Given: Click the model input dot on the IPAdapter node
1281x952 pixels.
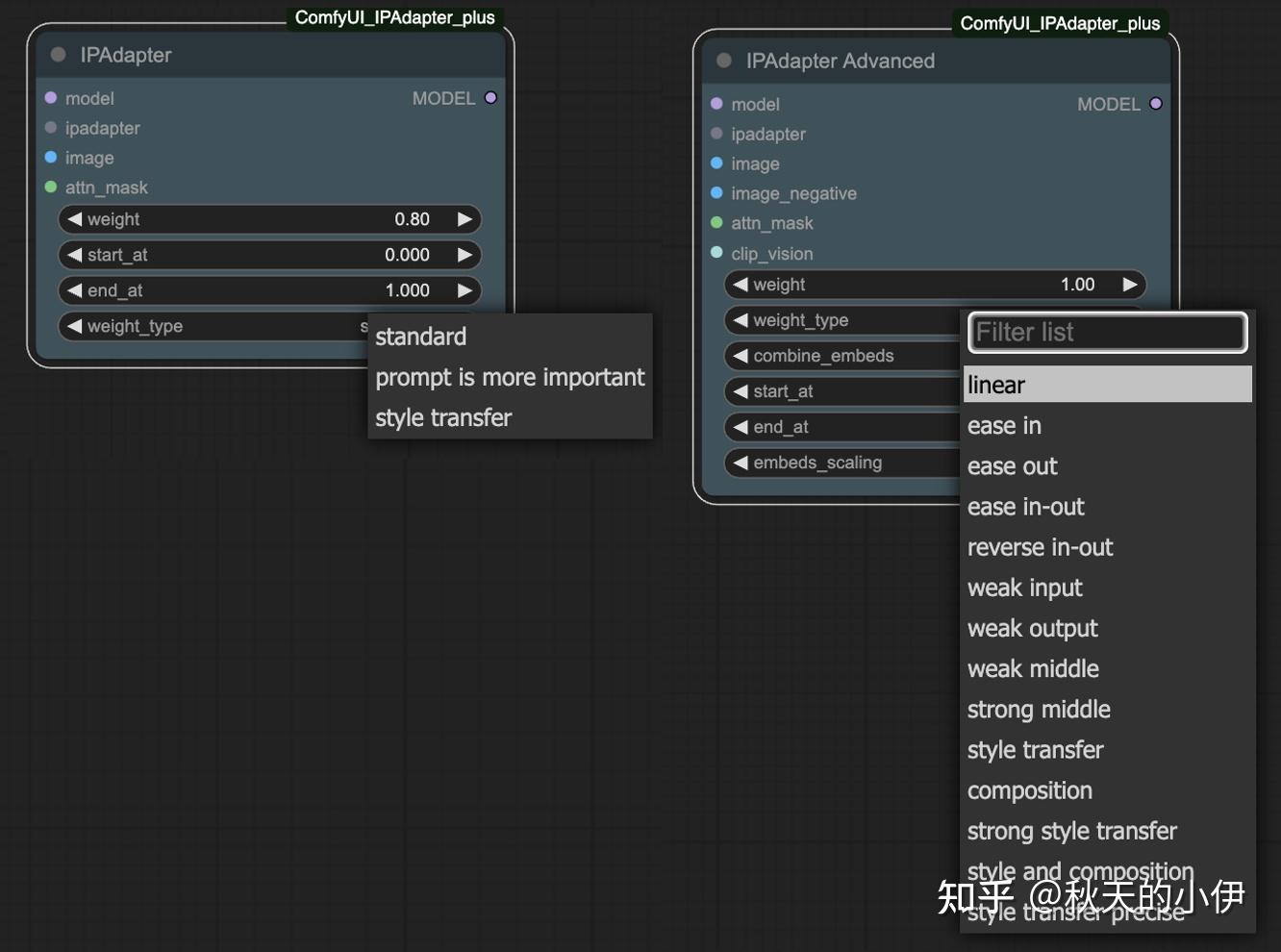Looking at the screenshot, I should coord(51,97).
